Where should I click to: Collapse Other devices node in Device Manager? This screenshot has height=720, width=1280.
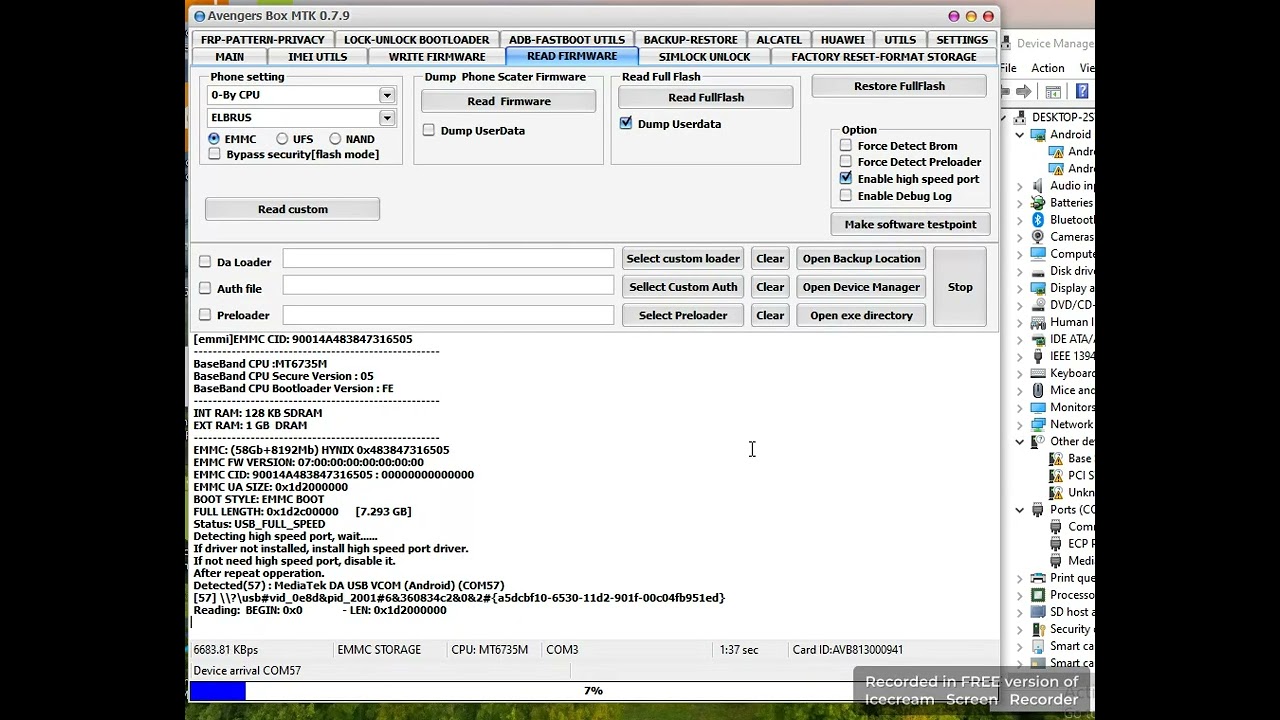tap(1020, 441)
